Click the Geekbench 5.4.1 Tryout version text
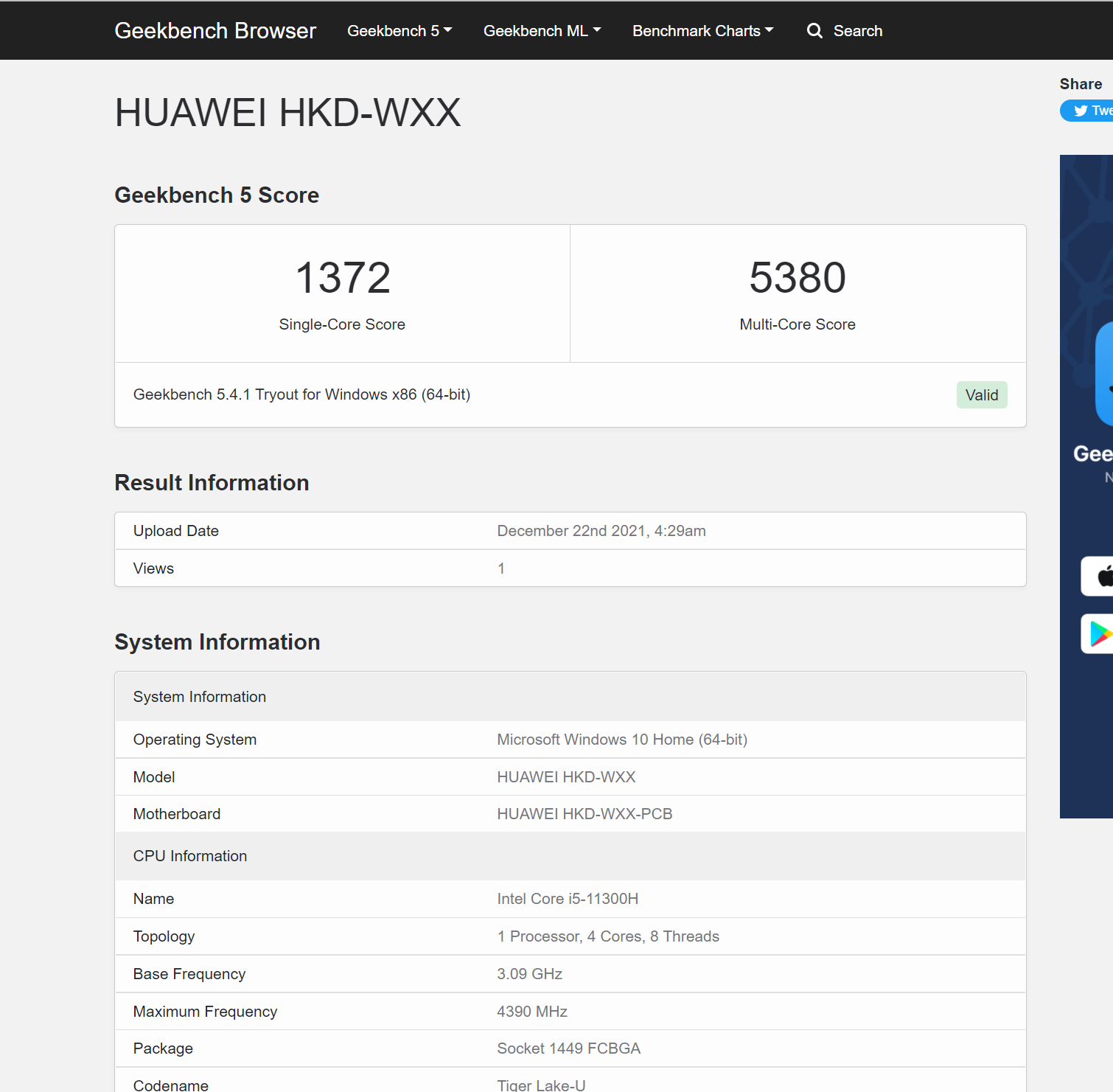 pos(301,394)
